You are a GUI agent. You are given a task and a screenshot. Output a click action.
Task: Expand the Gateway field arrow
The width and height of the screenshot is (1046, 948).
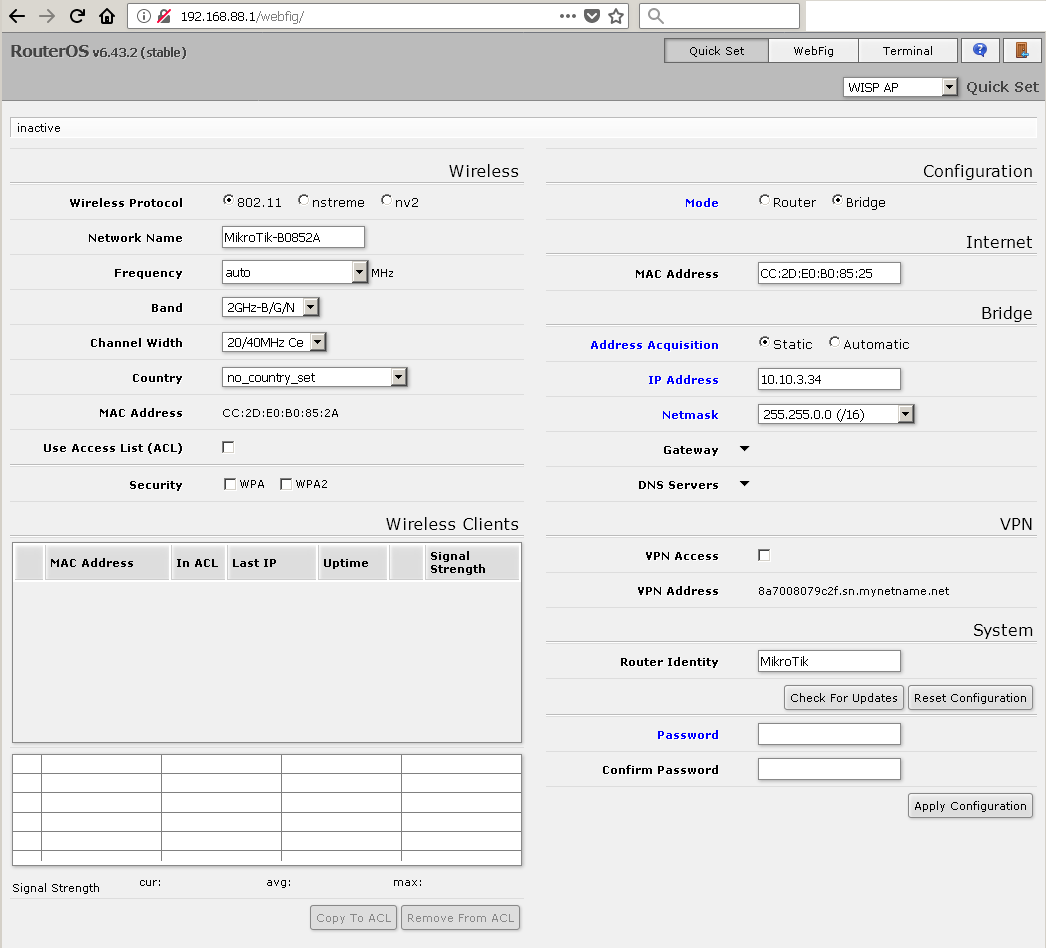coord(744,449)
